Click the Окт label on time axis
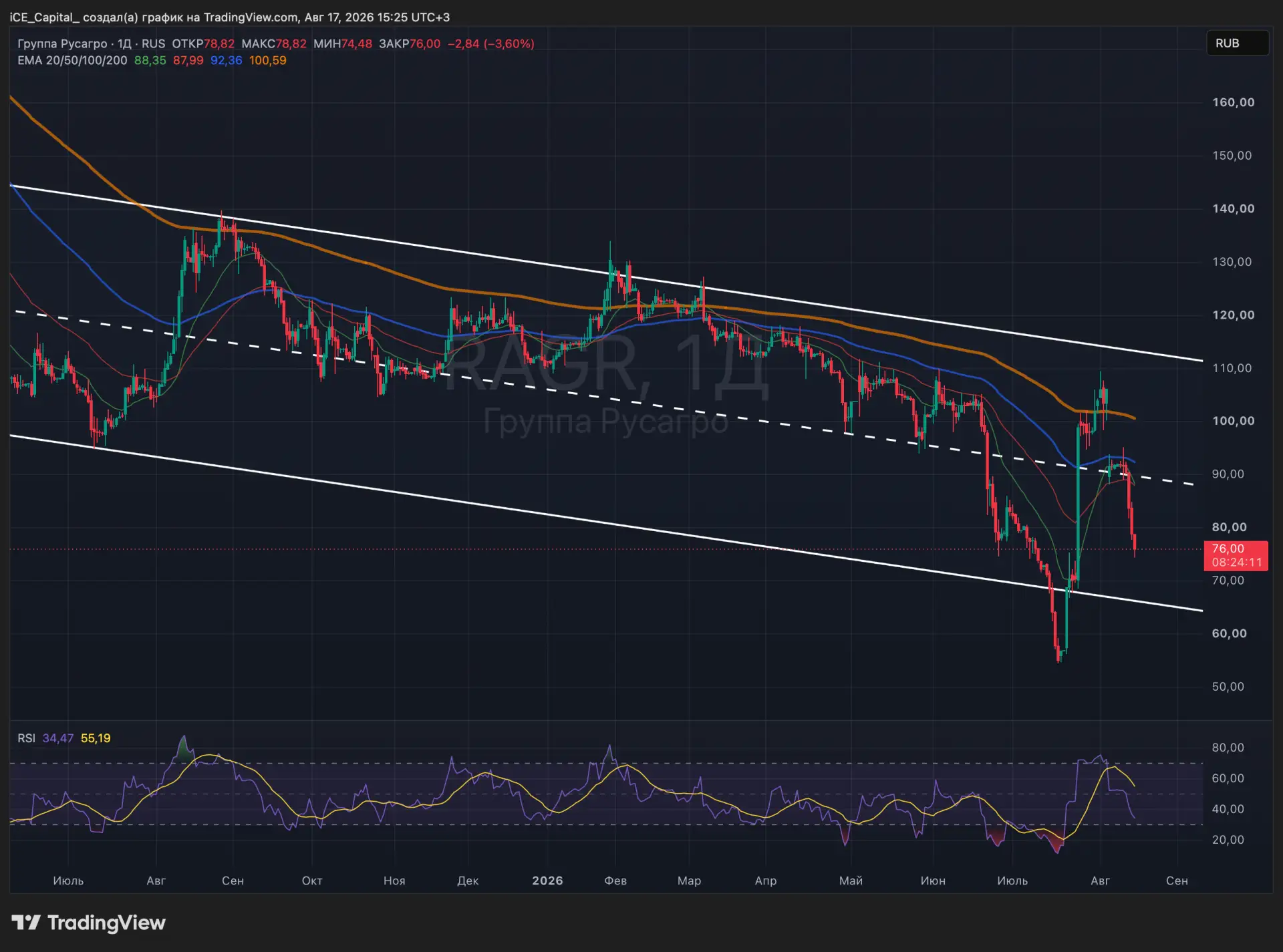 pyautogui.click(x=312, y=881)
